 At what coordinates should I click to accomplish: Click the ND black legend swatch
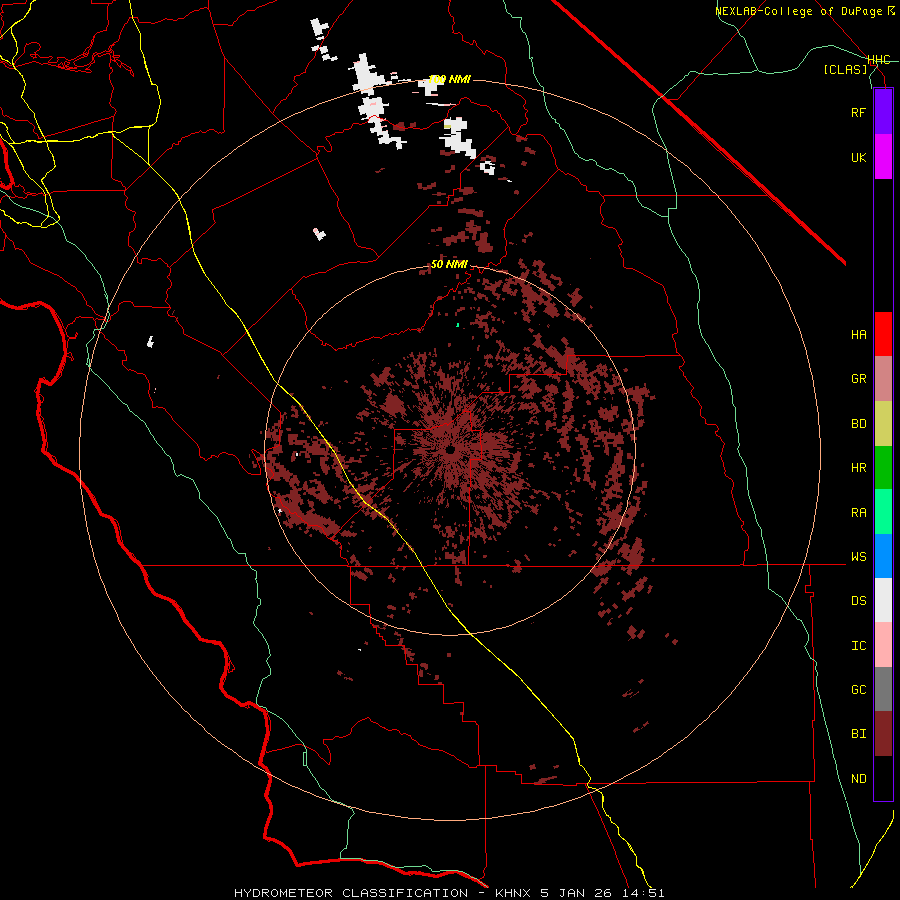coord(883,778)
